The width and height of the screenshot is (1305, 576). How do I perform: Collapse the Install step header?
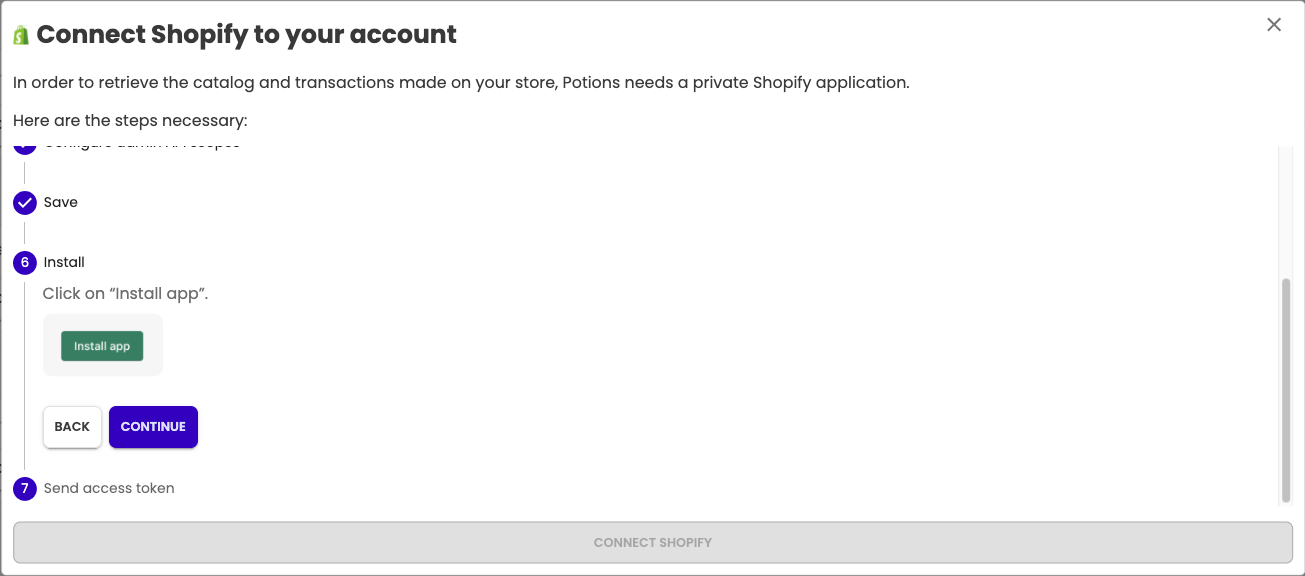coord(64,262)
